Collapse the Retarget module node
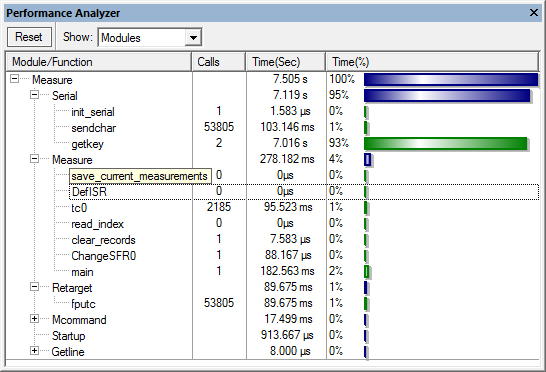This screenshot has width=546, height=372. tap(34, 287)
